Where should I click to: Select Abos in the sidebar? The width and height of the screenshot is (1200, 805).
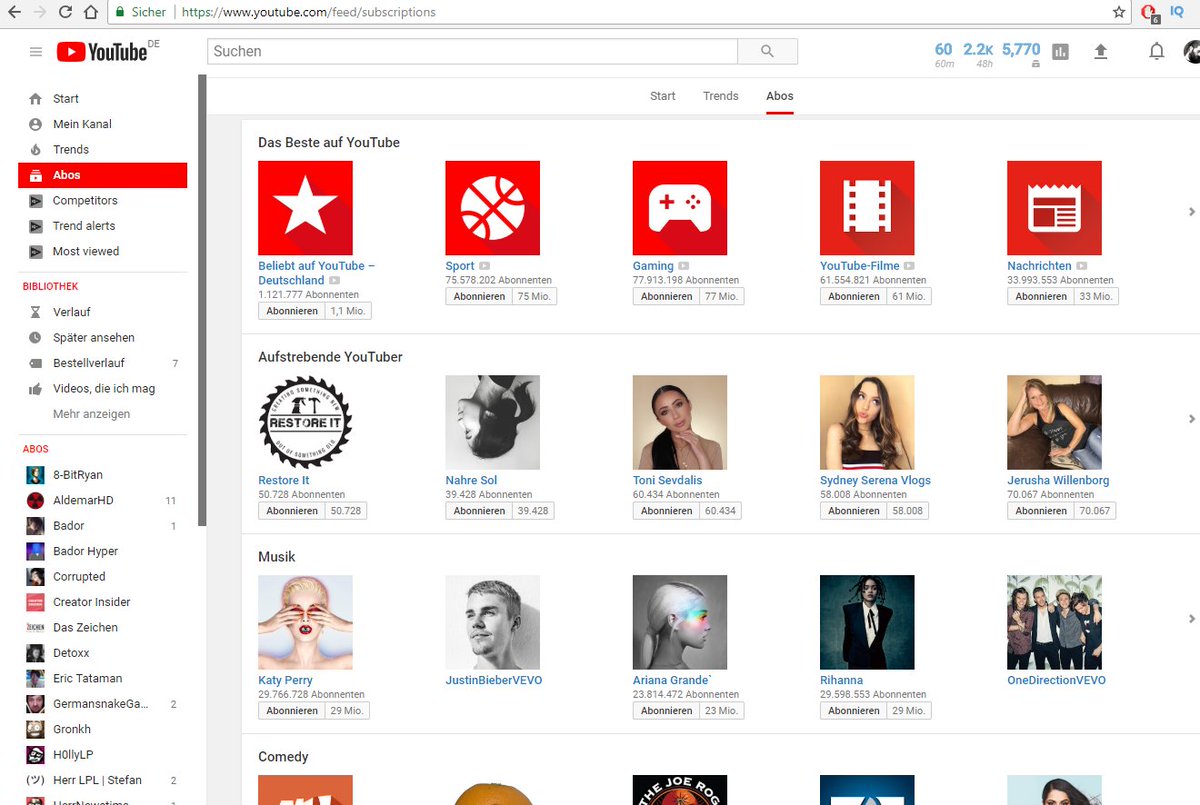coord(102,175)
